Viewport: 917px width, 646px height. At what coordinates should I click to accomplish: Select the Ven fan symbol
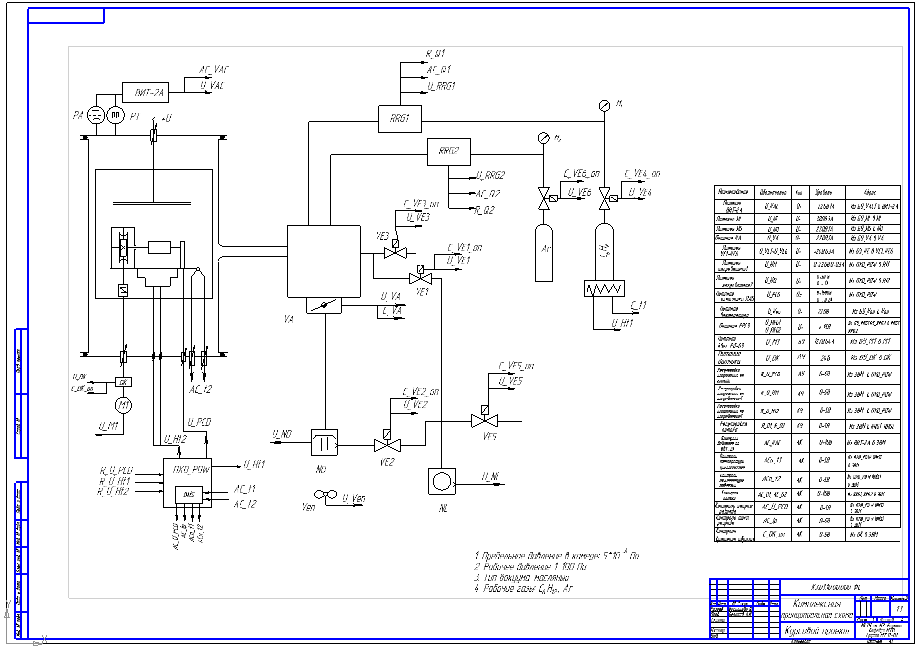click(325, 496)
